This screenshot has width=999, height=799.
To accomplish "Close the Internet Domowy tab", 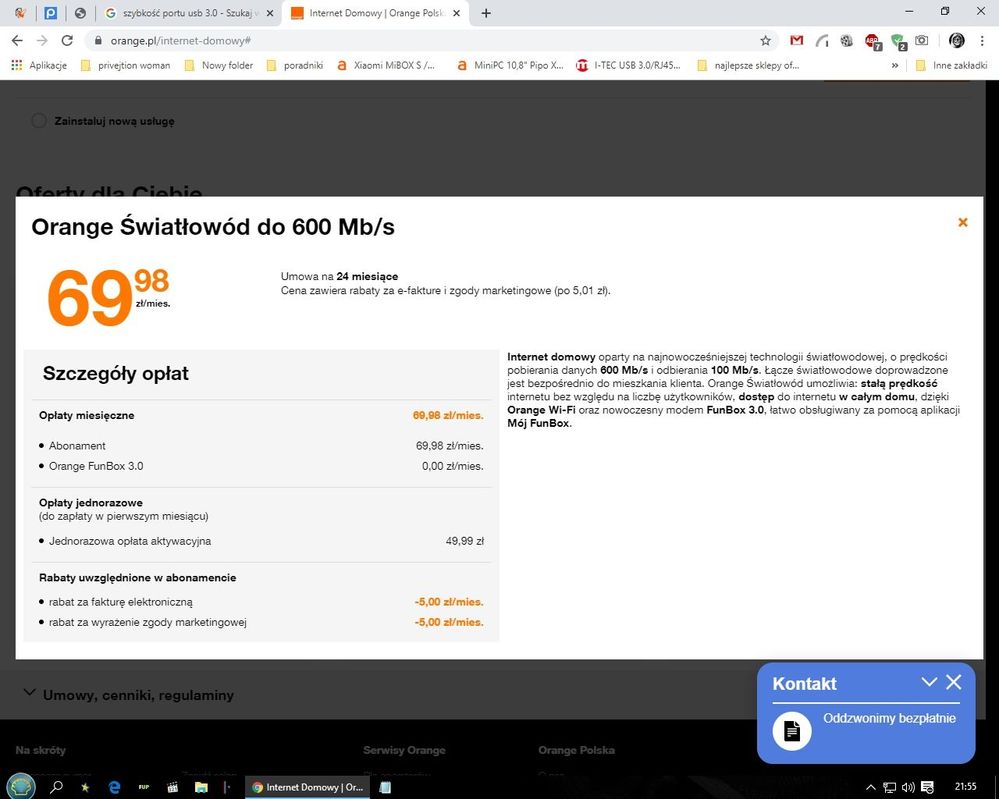I will coord(456,13).
